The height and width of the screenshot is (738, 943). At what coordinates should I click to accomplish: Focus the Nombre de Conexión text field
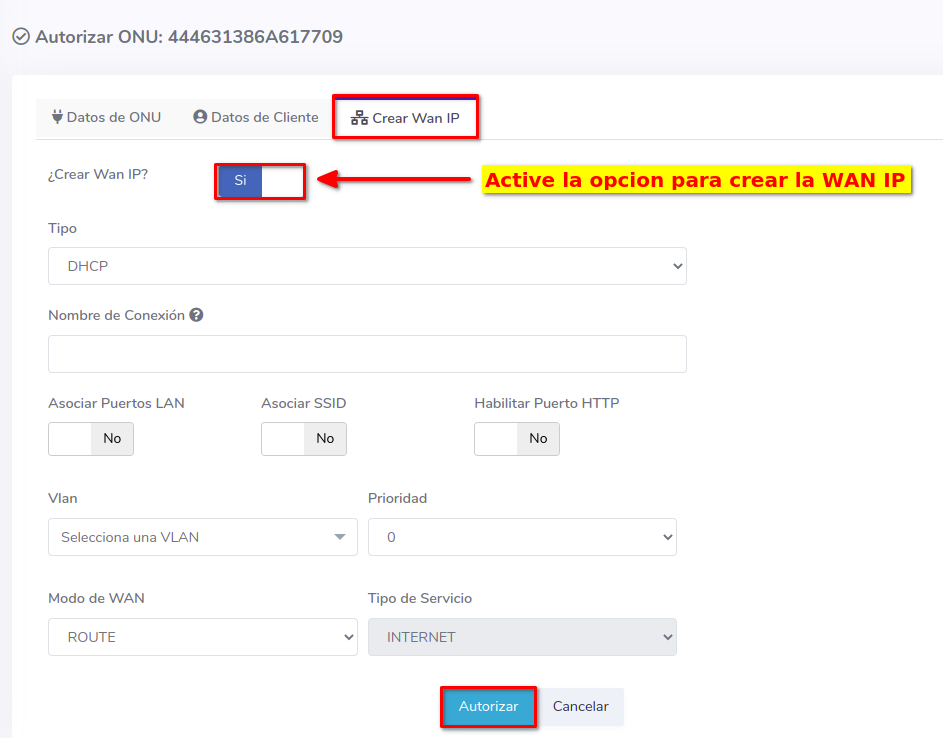click(x=367, y=354)
